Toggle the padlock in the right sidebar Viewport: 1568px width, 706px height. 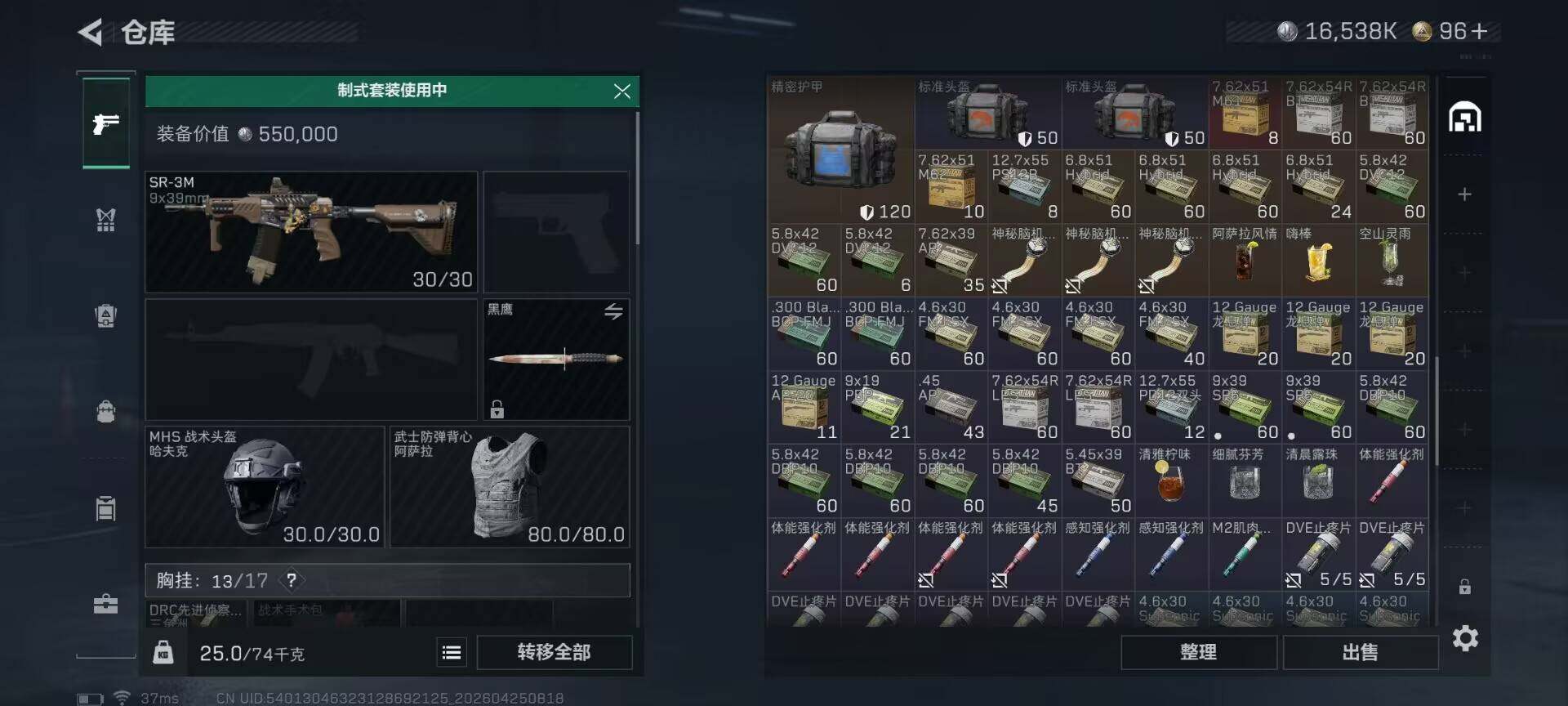[x=1465, y=587]
